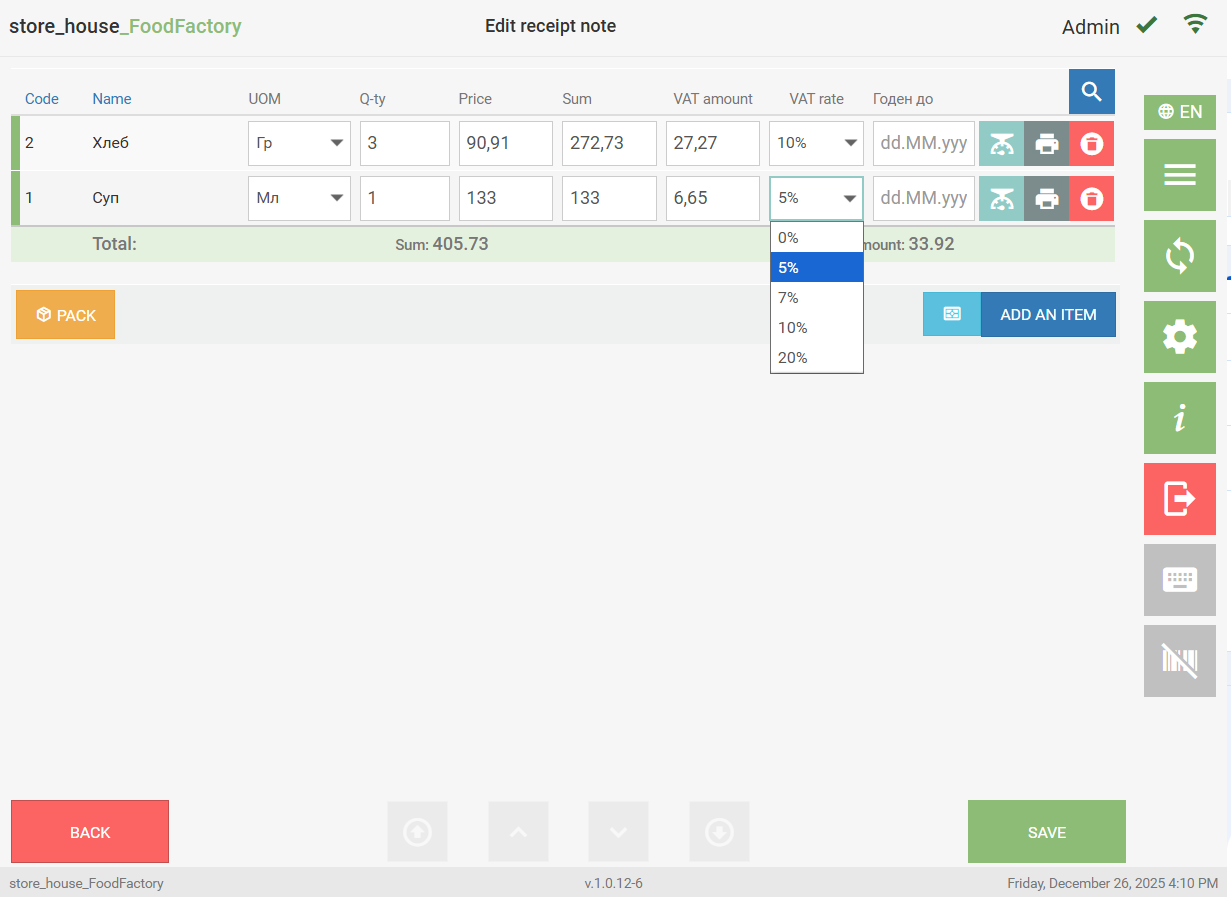Select 20% in the VAT rate list

pyautogui.click(x=816, y=358)
